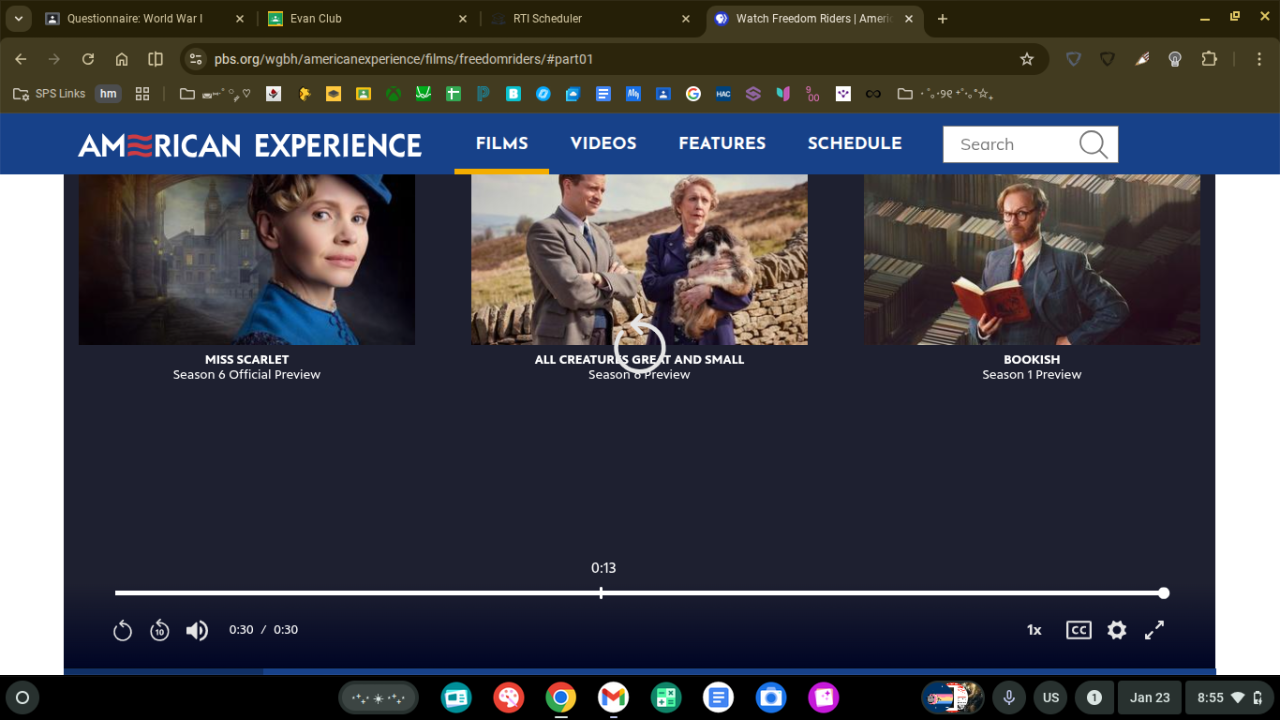Open the paint palette app from the shelf
This screenshot has height=720, width=1280.
click(508, 698)
